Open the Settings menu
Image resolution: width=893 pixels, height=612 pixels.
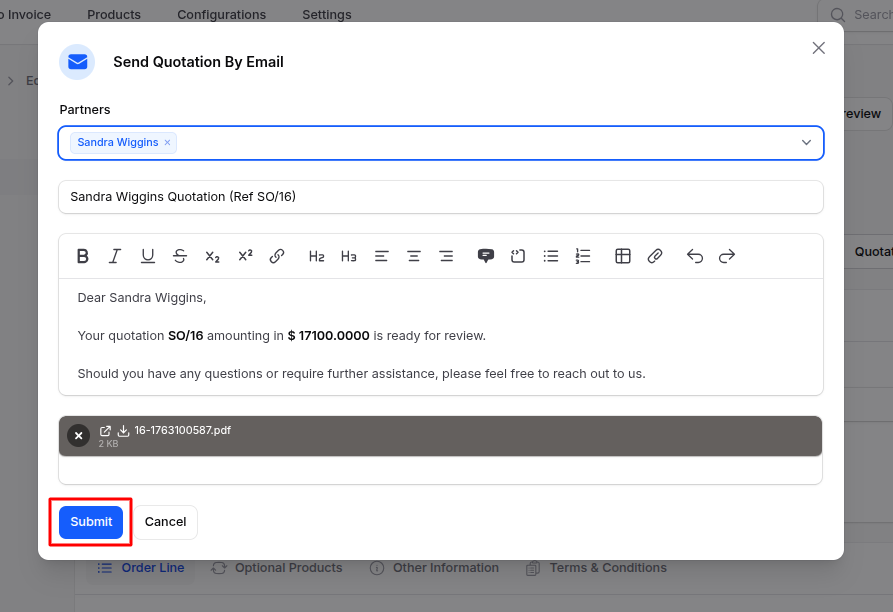pos(327,14)
